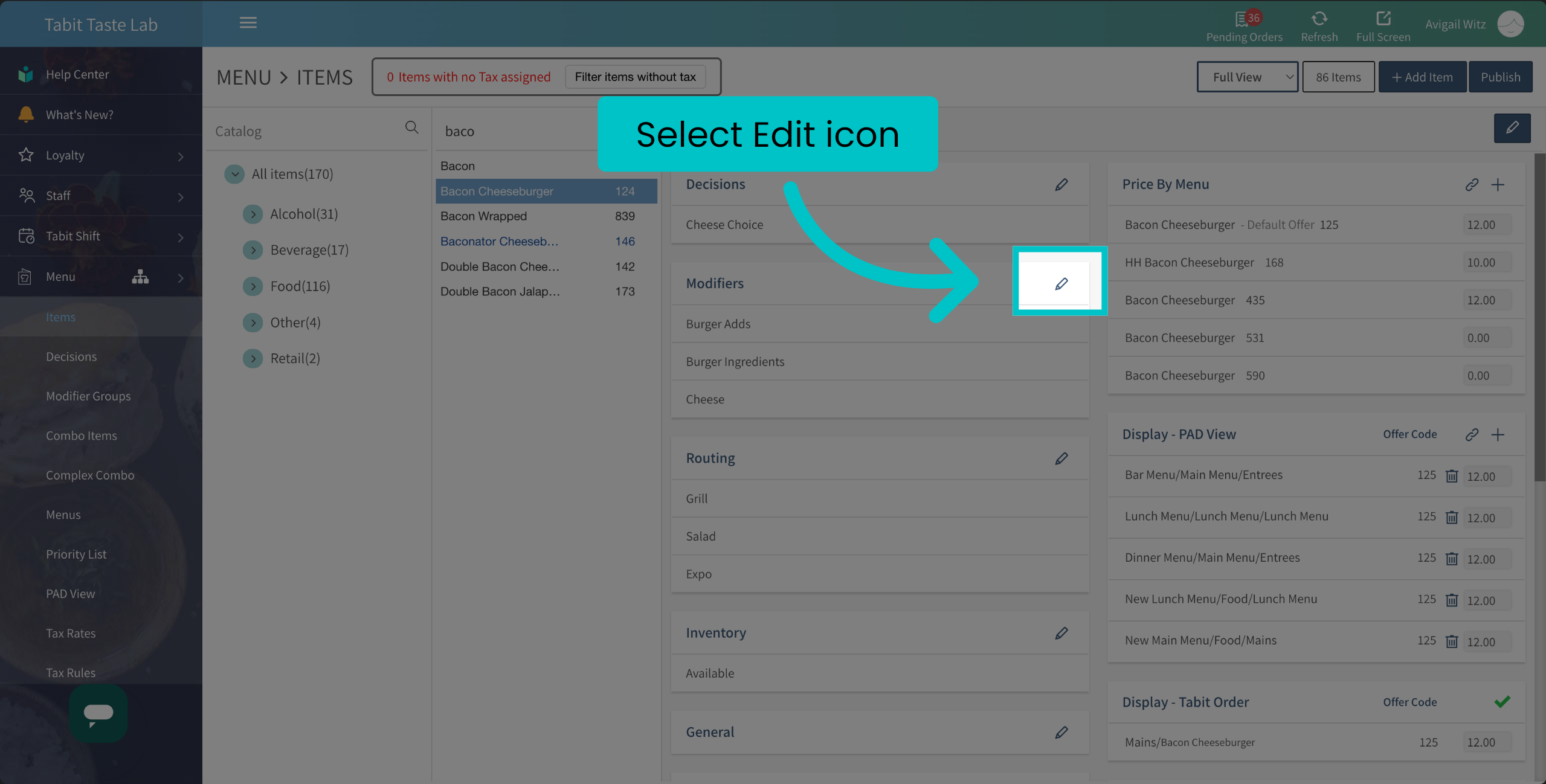Click link icon in Display - PAD View
Image resolution: width=1546 pixels, height=784 pixels.
(1472, 434)
